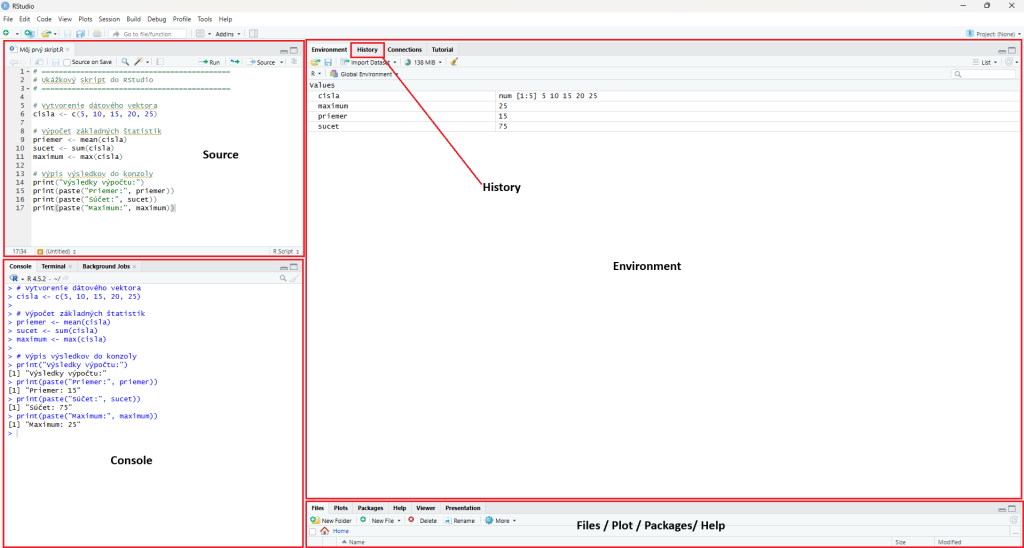This screenshot has width=1024, height=548.
Task: Click the print icon in the main toolbar
Action: [x=97, y=33]
